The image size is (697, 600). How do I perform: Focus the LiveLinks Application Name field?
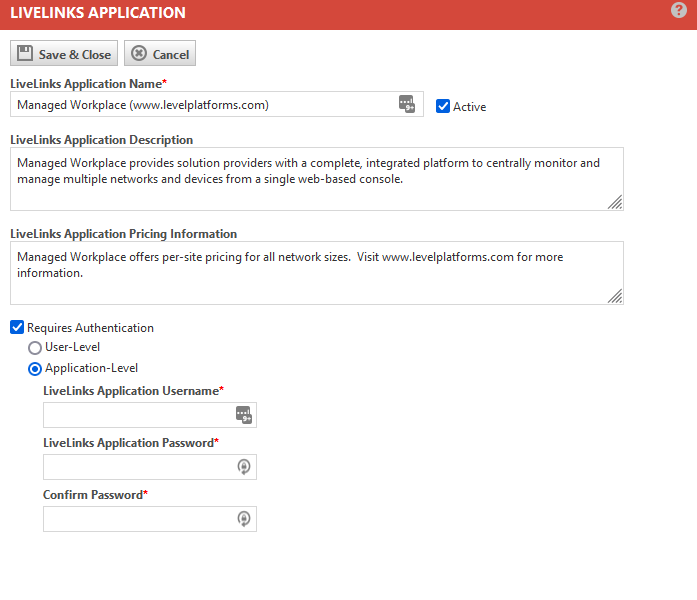217,104
